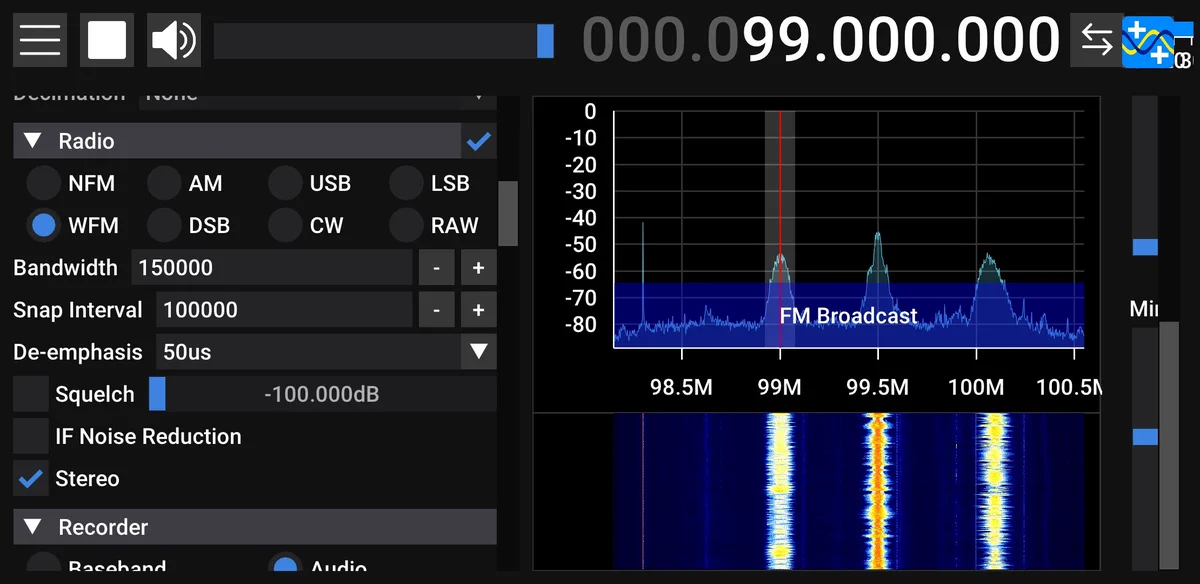Click the 99.5M waterfall signal
Screen dimensions: 1200x584
[878, 490]
